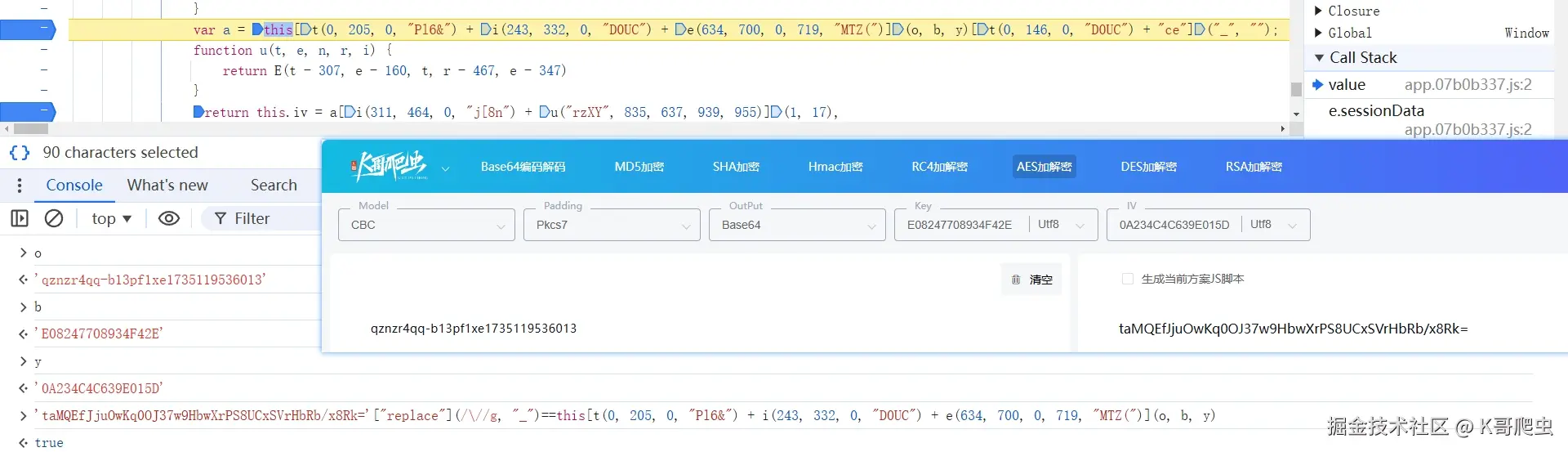The width and height of the screenshot is (1568, 452).
Task: Click console output '0A234C4C639E015D'
Action: 99,388
